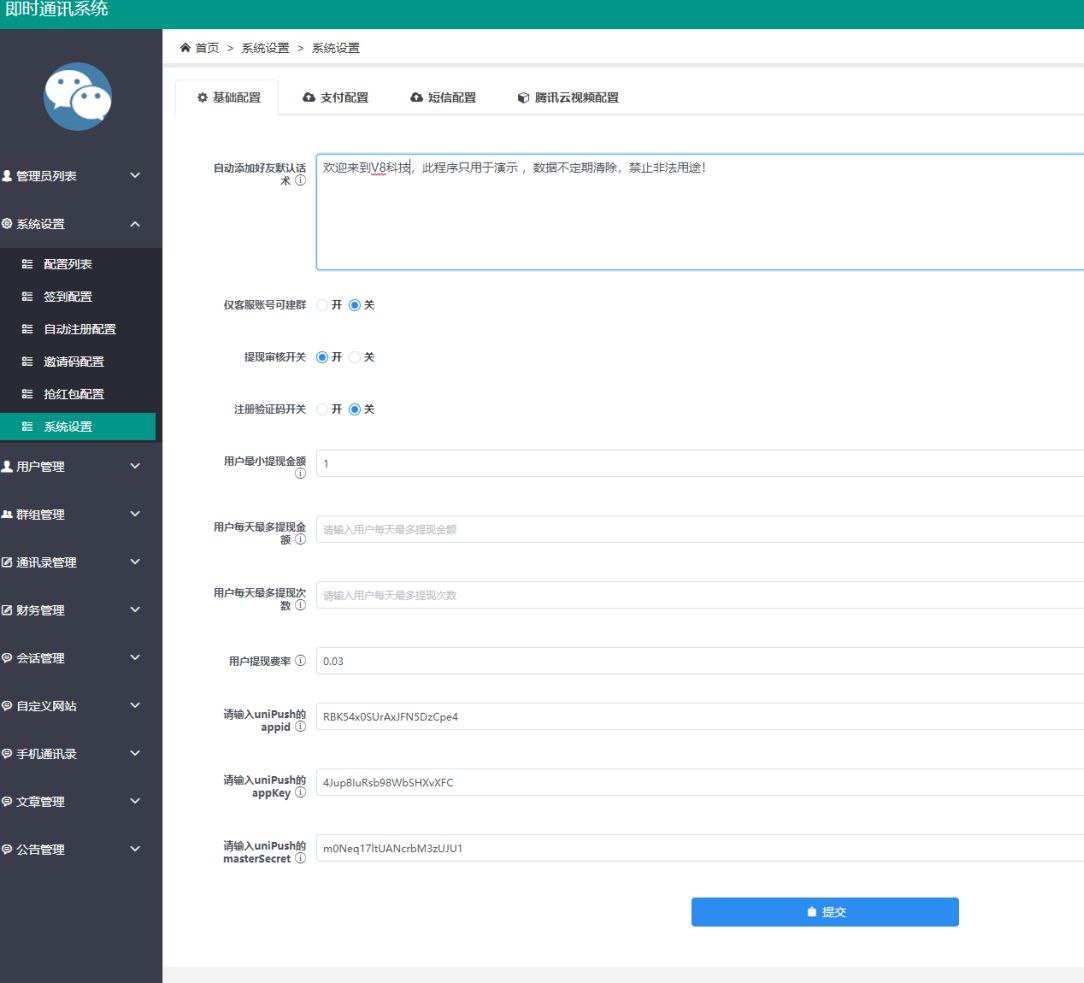
Task: Click info icon next to uniPush masterSecret
Action: pos(300,859)
